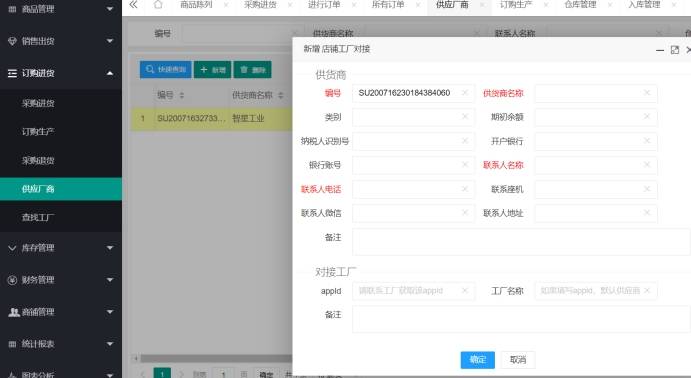The image size is (691, 378).
Task: Focus the 工厂名称 input field
Action: pyautogui.click(x=596, y=290)
